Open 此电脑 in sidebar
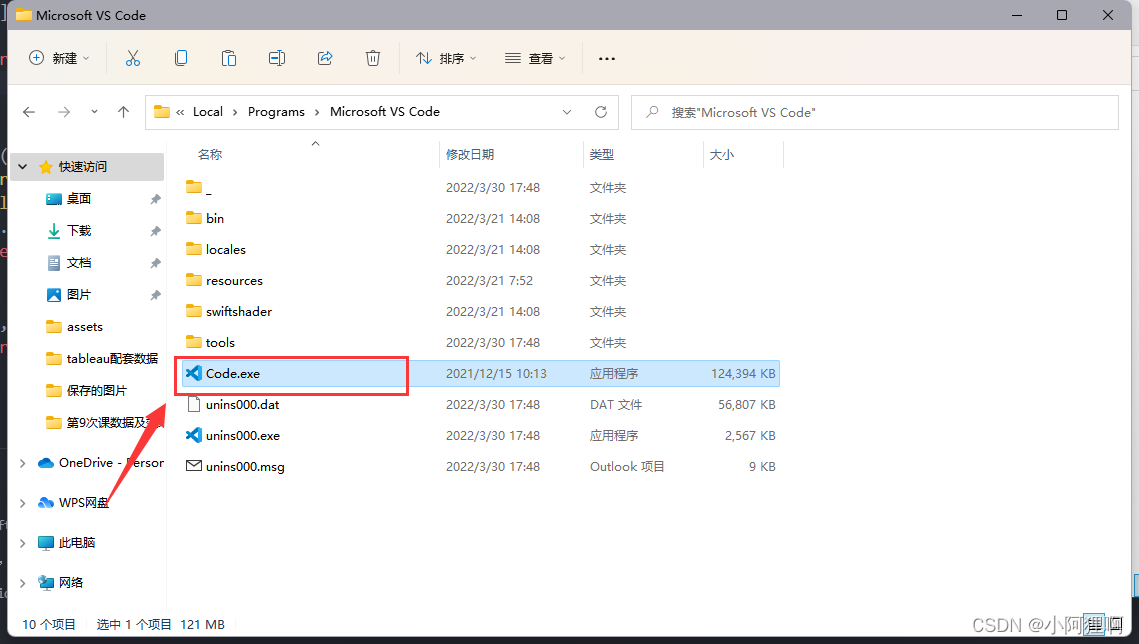This screenshot has width=1139, height=644. coord(76,543)
